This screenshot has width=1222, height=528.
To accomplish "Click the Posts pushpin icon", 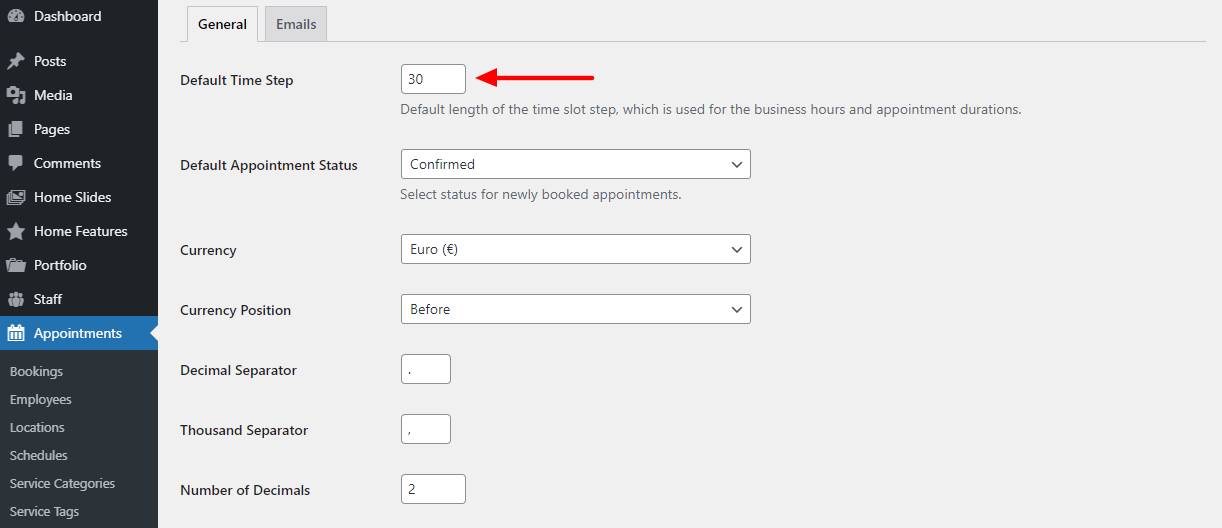I will pos(16,61).
